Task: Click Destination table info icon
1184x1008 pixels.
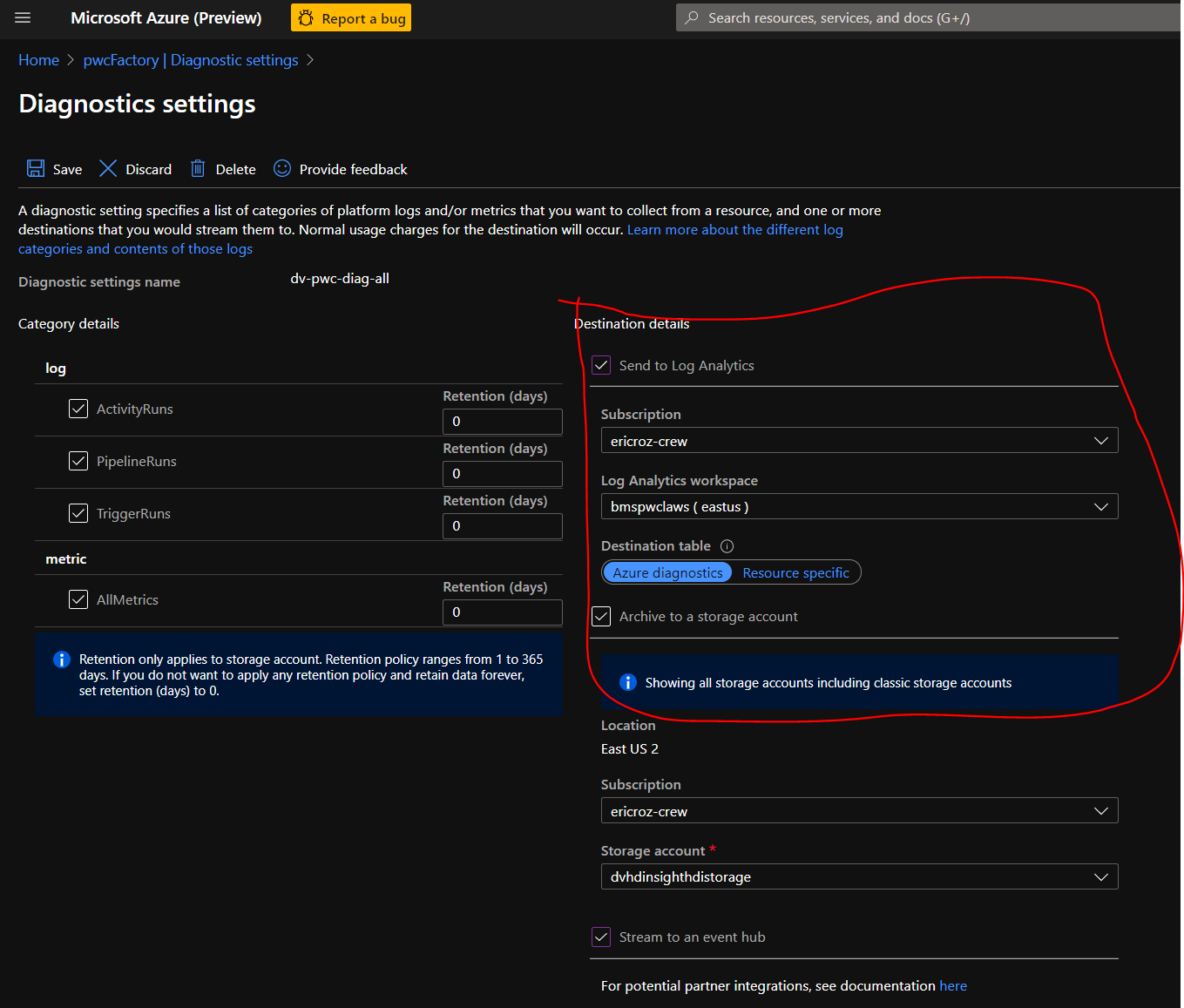Action: [x=727, y=546]
